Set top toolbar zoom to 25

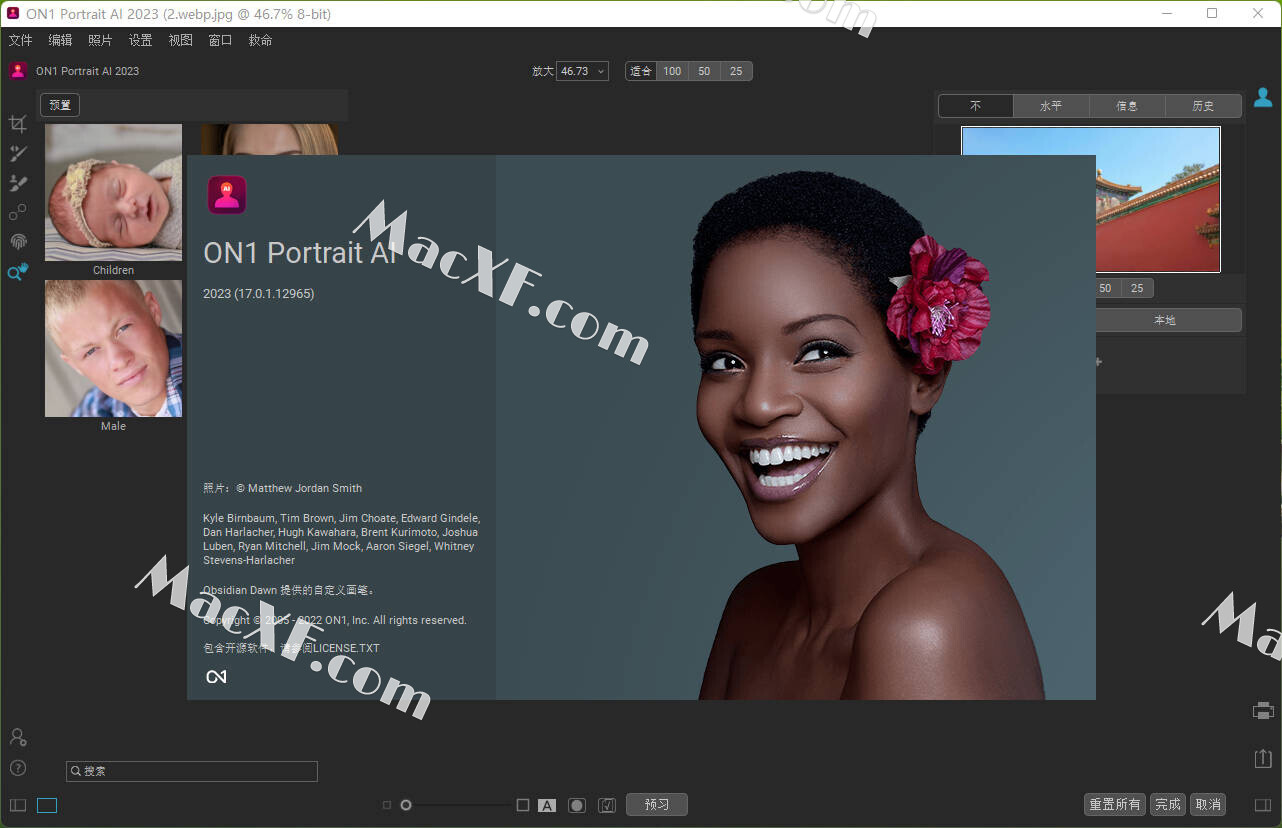click(736, 71)
